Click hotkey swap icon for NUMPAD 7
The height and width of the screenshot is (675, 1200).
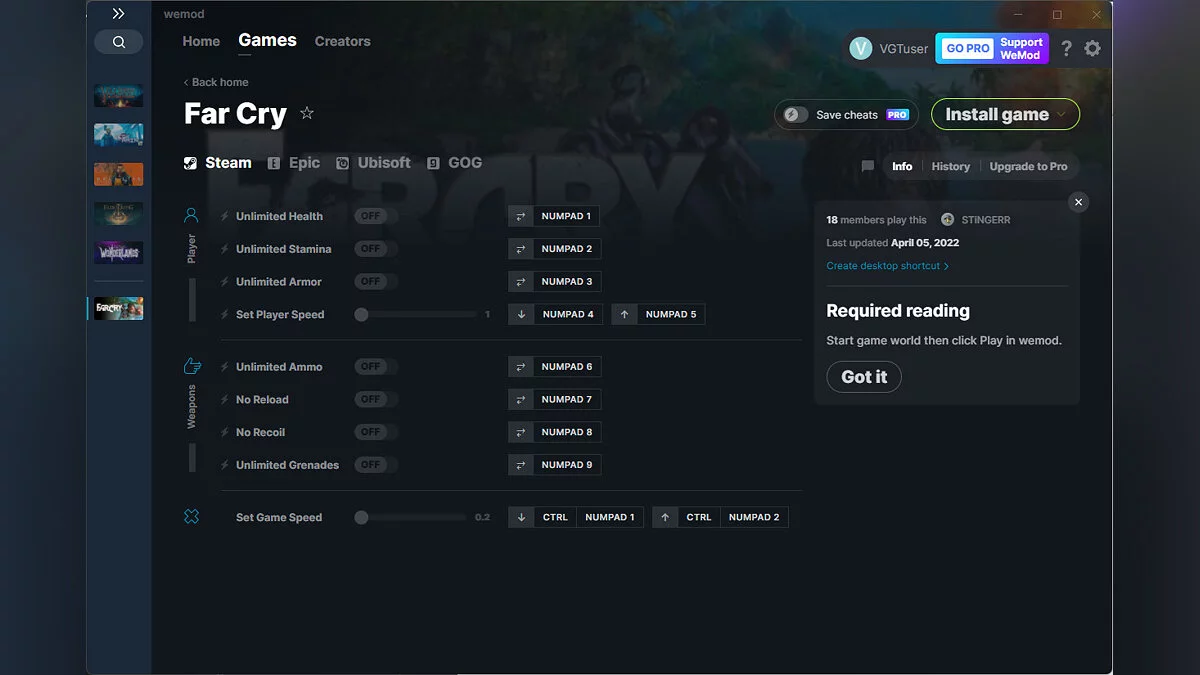[521, 400]
